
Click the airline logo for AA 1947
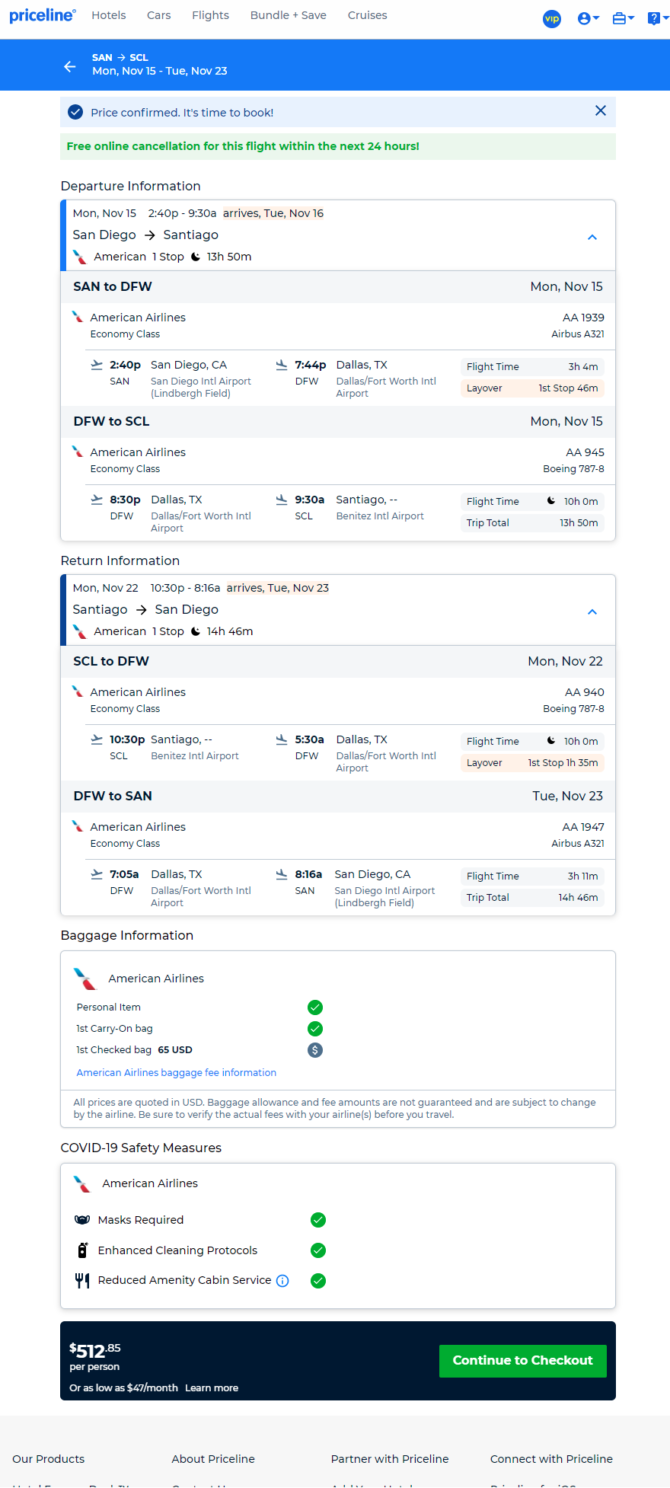coord(78,827)
